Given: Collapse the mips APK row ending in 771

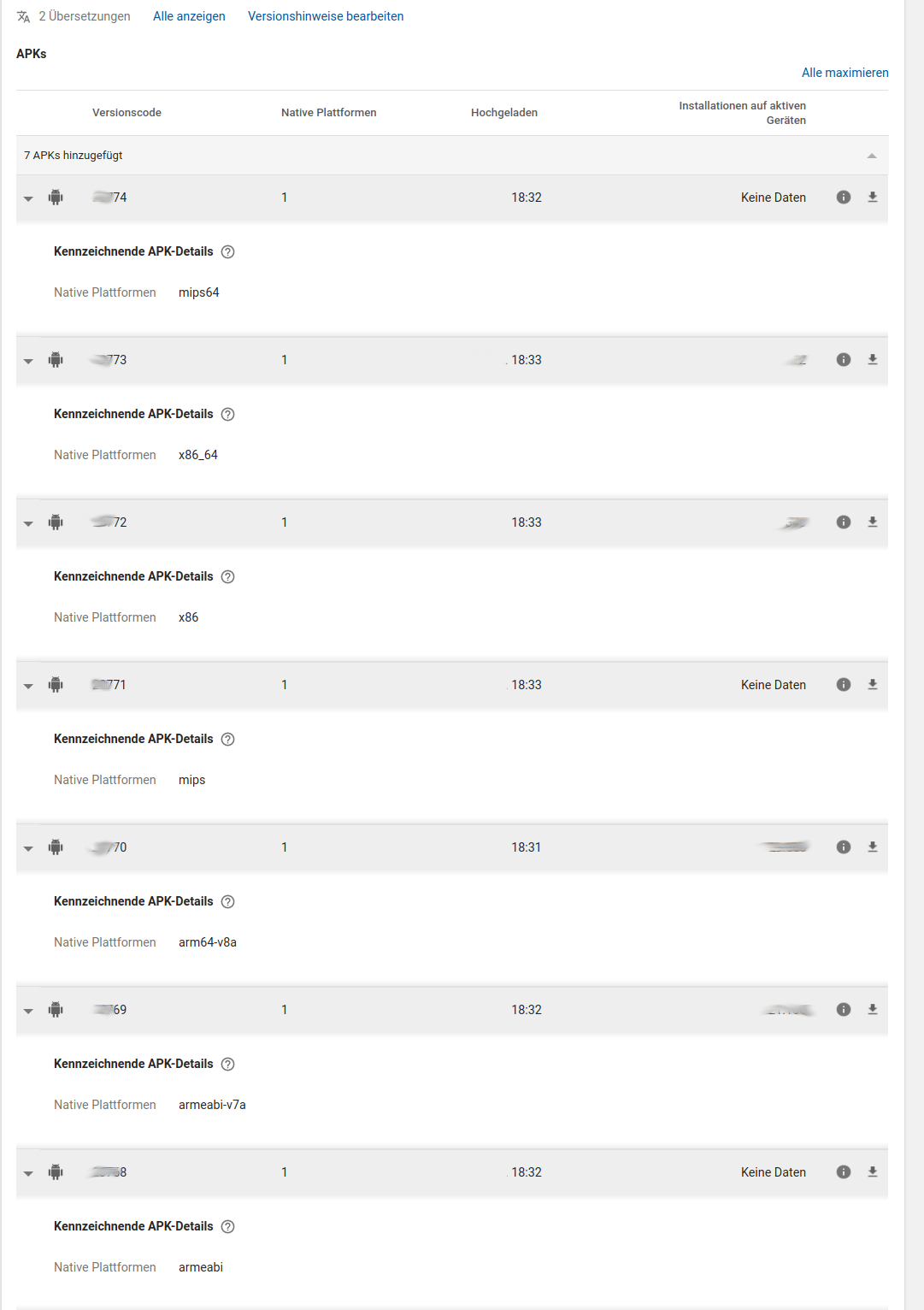Looking at the screenshot, I should tap(28, 686).
